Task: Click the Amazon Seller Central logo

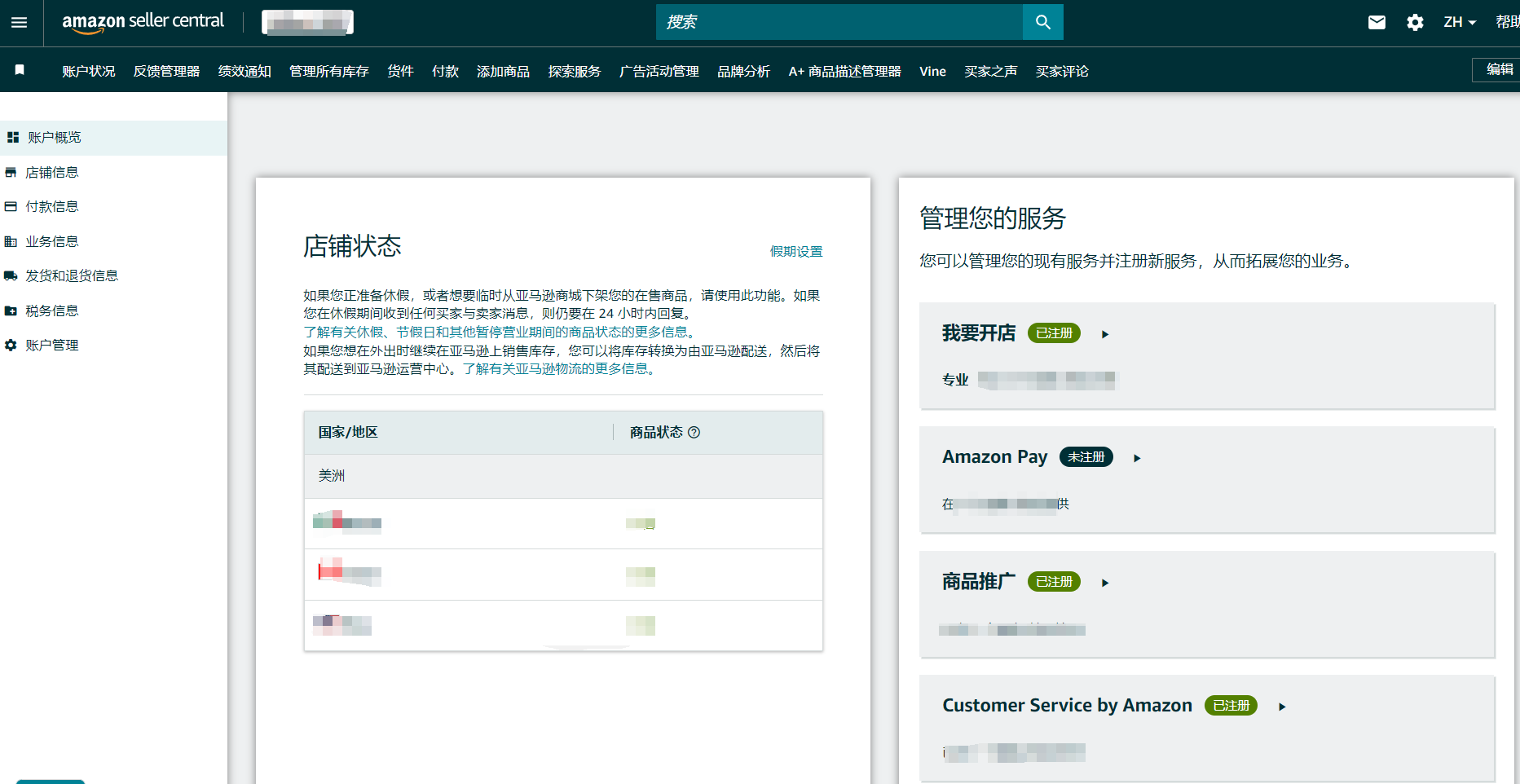Action: coord(143,22)
